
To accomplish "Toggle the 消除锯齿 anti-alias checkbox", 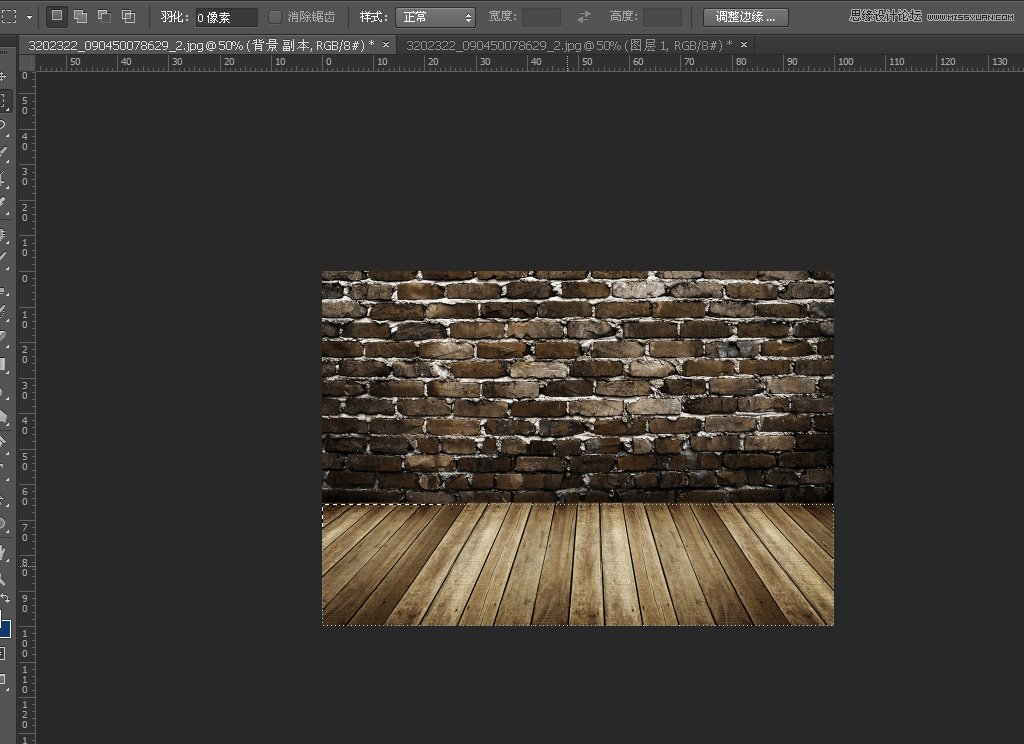I will click(x=275, y=16).
